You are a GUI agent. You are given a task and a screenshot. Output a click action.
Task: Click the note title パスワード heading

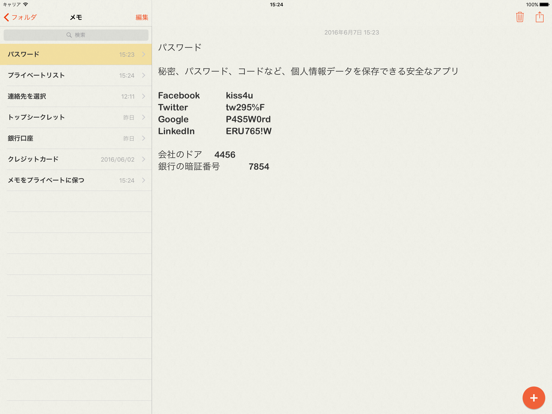click(180, 48)
